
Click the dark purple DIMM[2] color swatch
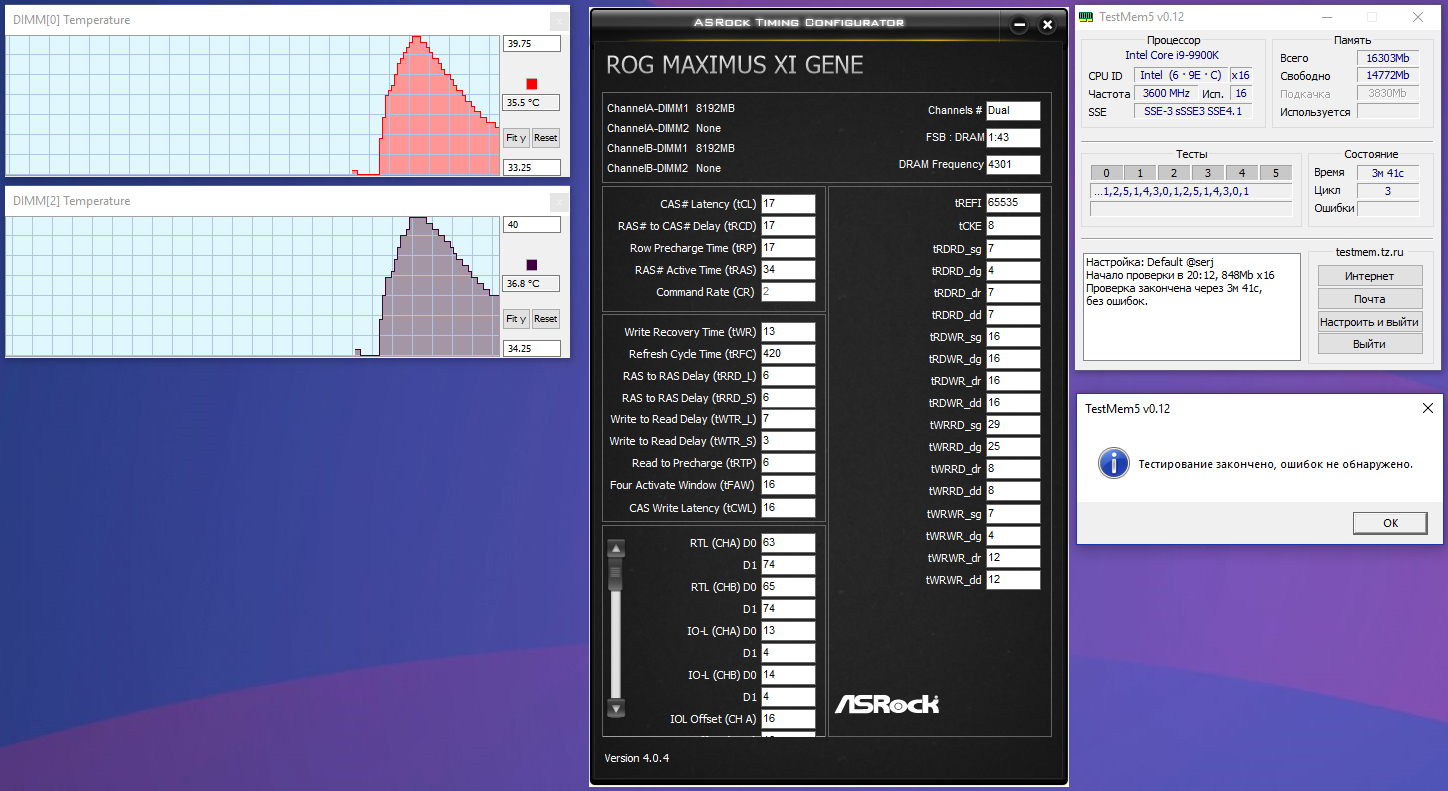532,265
